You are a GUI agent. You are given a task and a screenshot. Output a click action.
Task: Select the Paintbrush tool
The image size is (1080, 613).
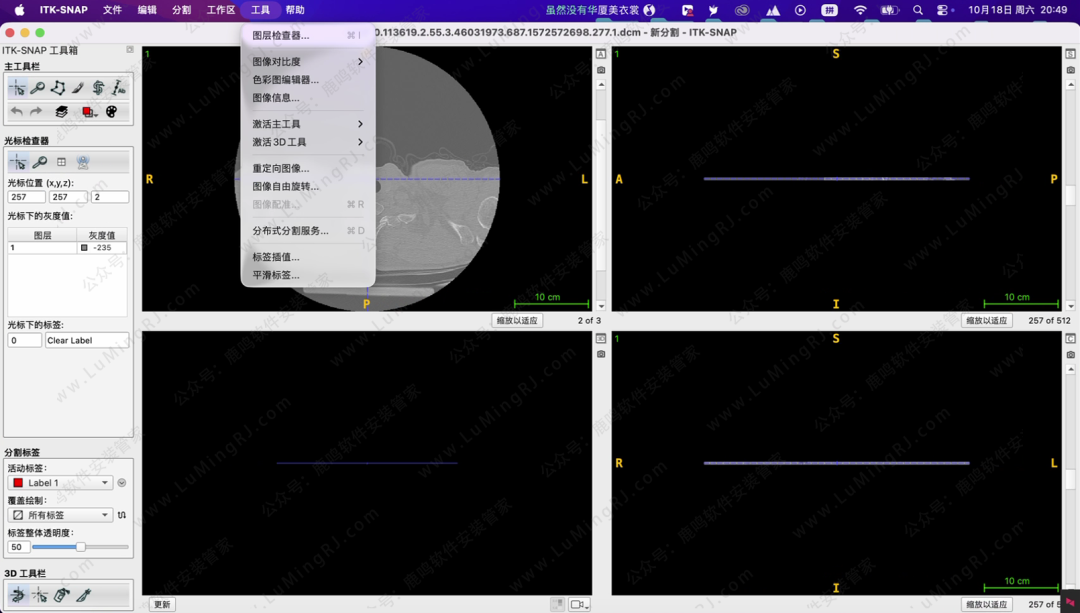[78, 88]
